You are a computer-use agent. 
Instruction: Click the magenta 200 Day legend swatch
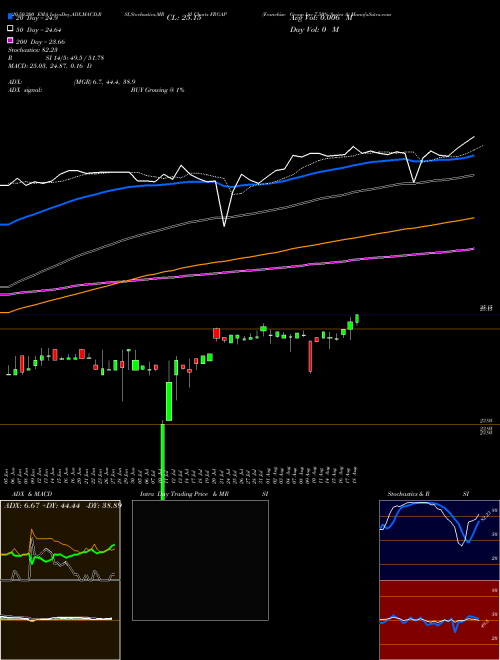point(10,41)
